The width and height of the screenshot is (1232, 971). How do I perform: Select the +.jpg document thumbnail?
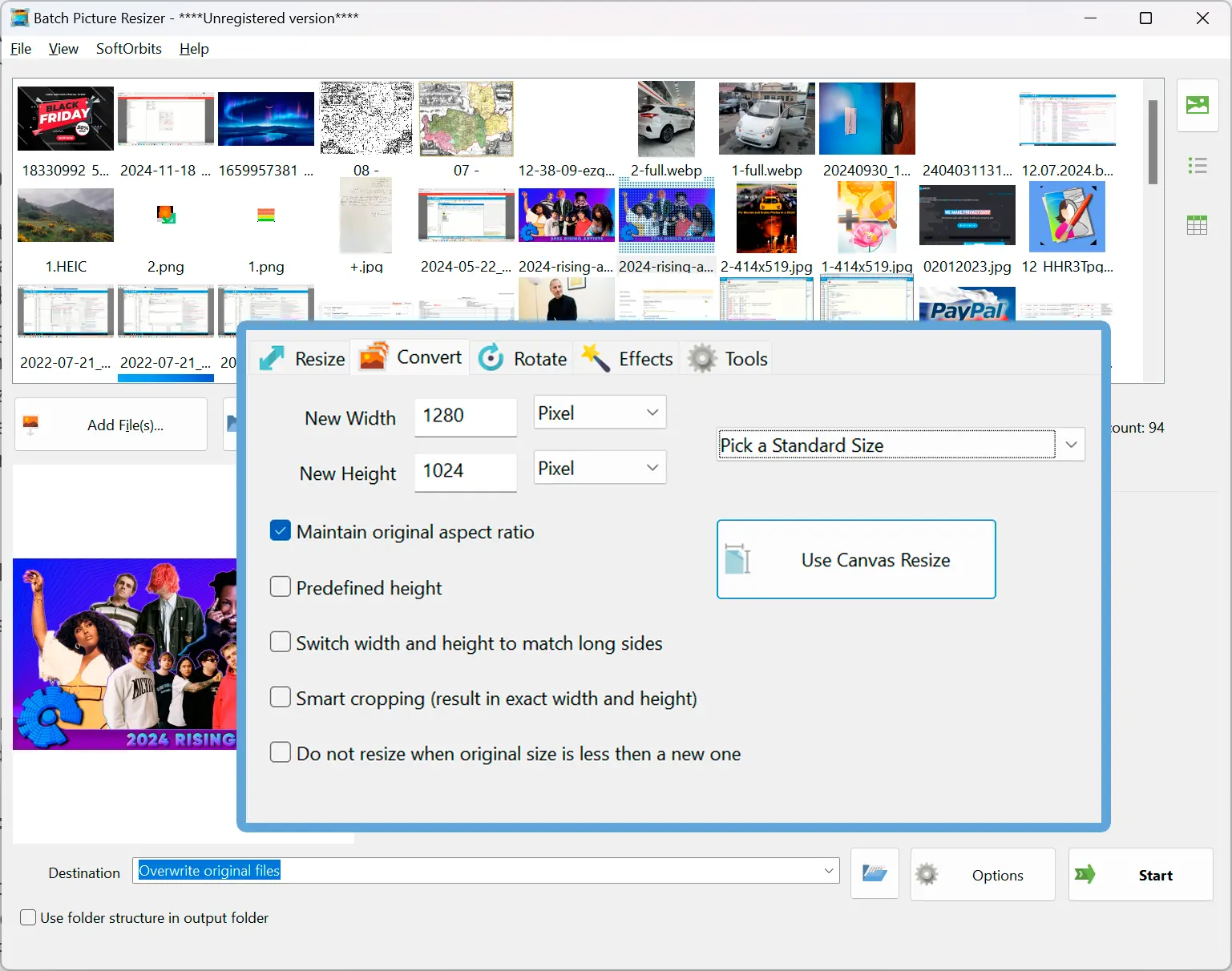(x=366, y=215)
